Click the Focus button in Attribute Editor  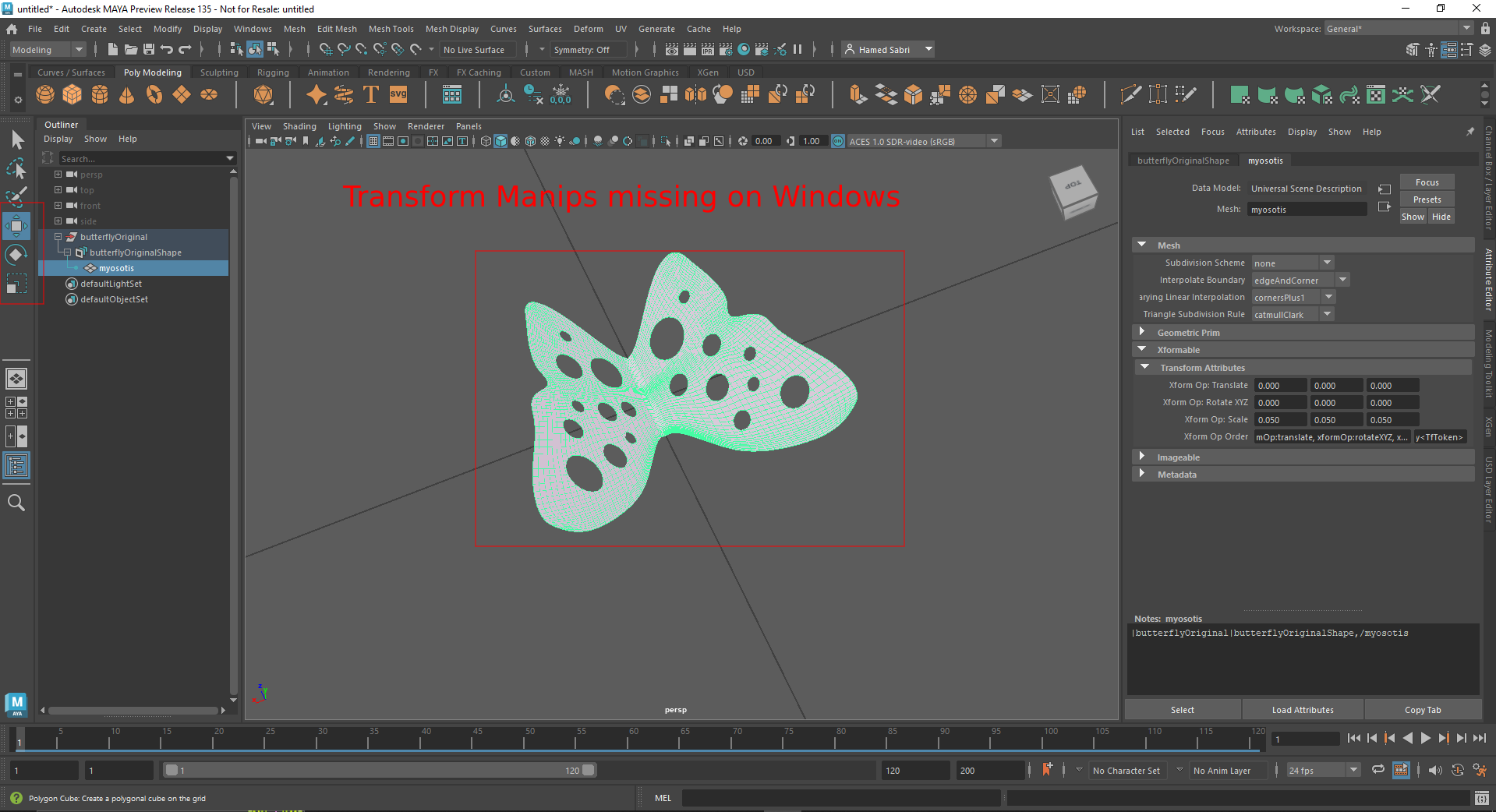point(1426,182)
